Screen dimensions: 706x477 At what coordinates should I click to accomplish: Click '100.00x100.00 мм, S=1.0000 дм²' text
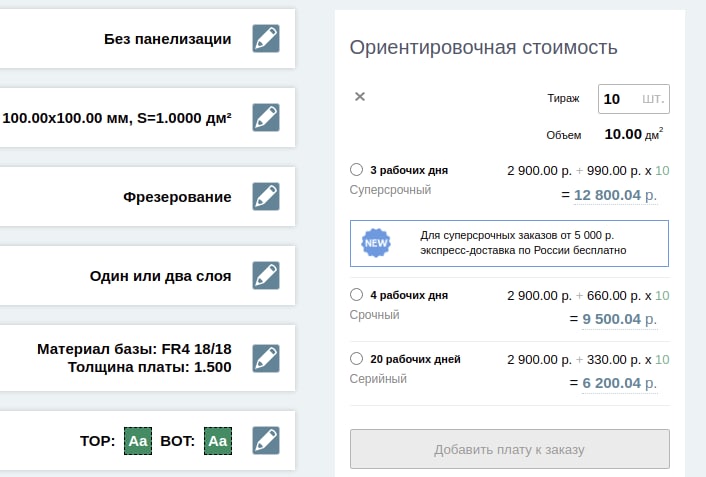click(x=117, y=118)
